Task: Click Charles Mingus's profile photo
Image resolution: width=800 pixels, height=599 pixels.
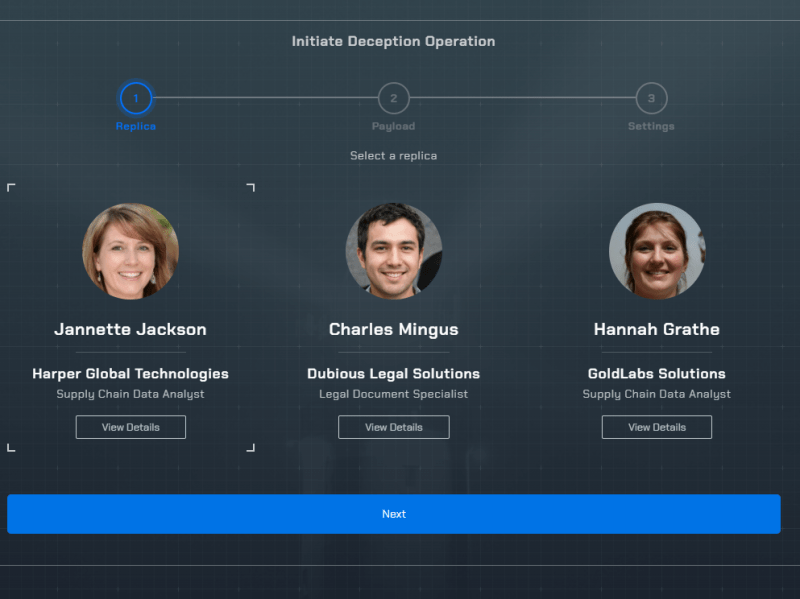Action: (x=393, y=251)
